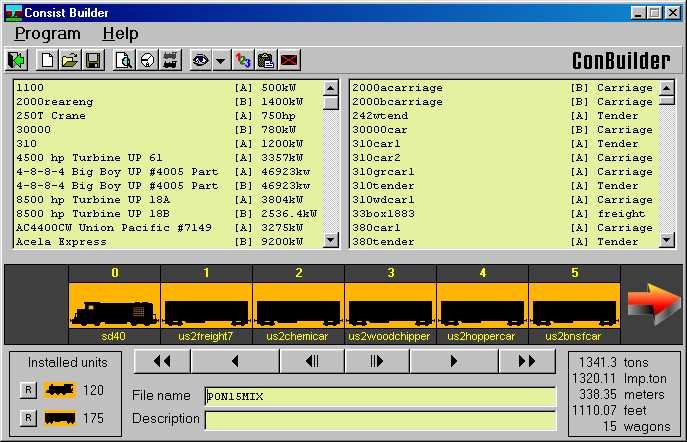
Task: Select wagon '380tender'
Action: 503,242
